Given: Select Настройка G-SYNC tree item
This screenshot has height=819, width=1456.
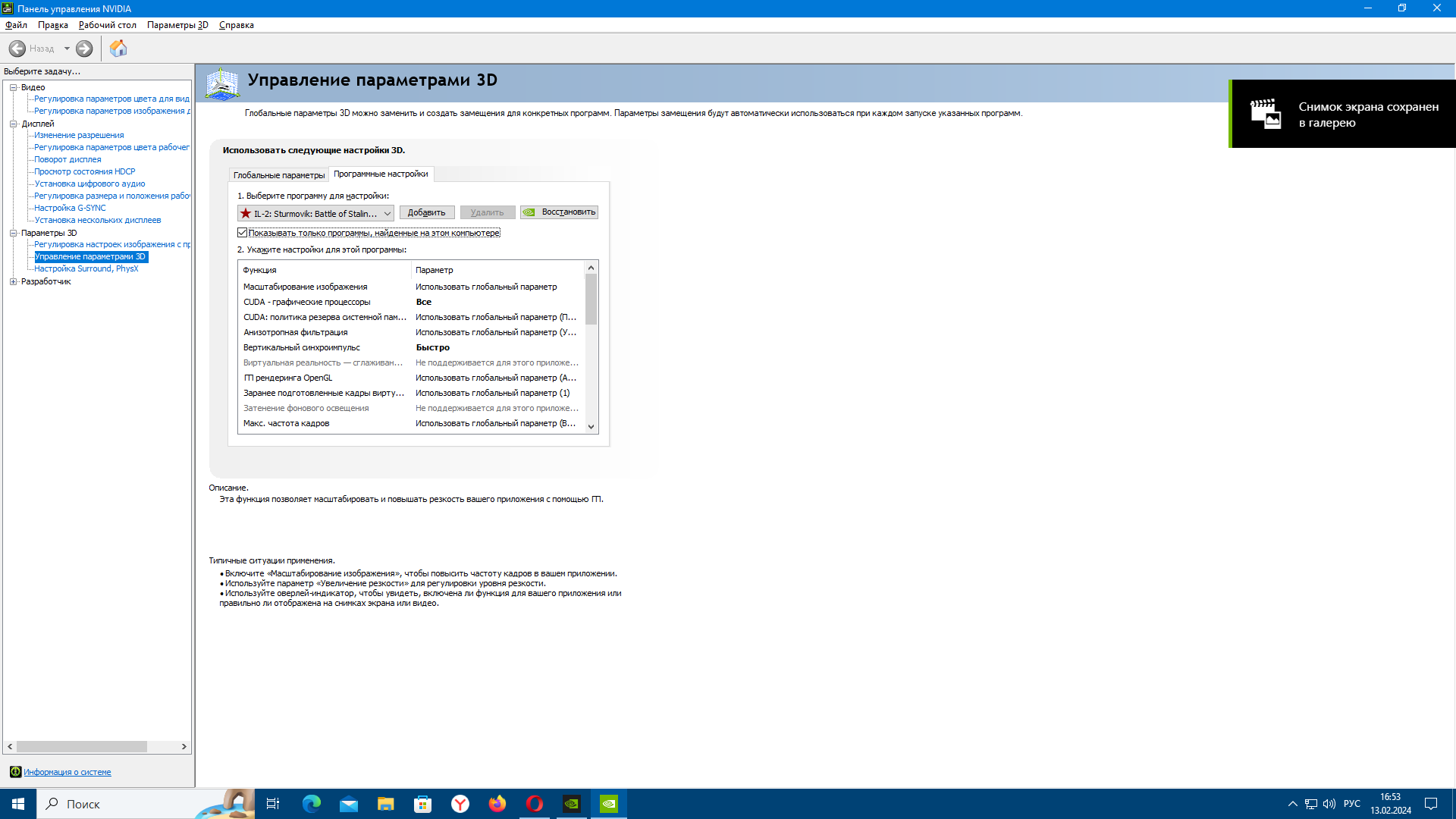Looking at the screenshot, I should [x=70, y=208].
